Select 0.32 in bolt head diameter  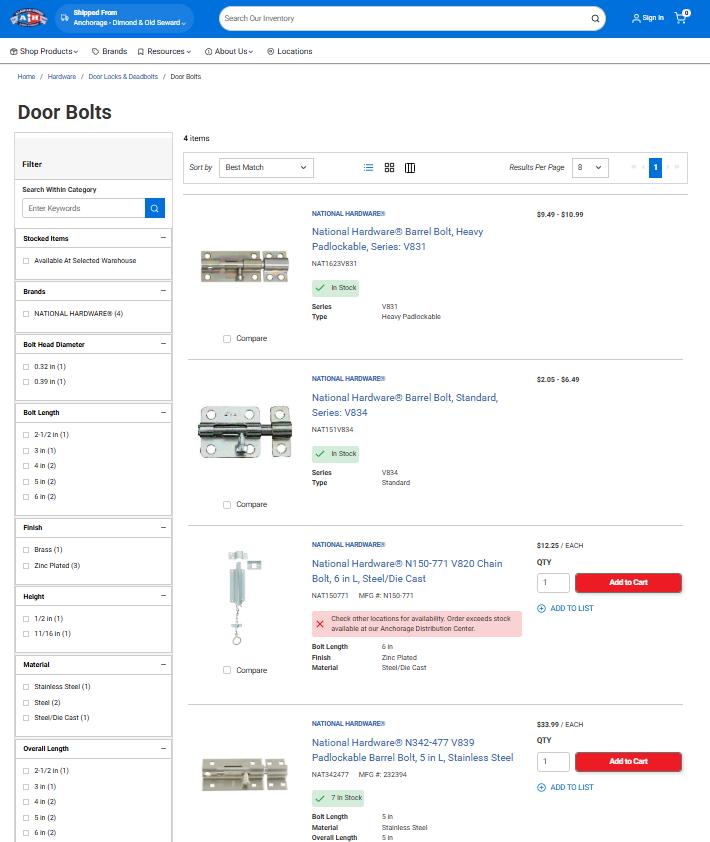point(26,367)
